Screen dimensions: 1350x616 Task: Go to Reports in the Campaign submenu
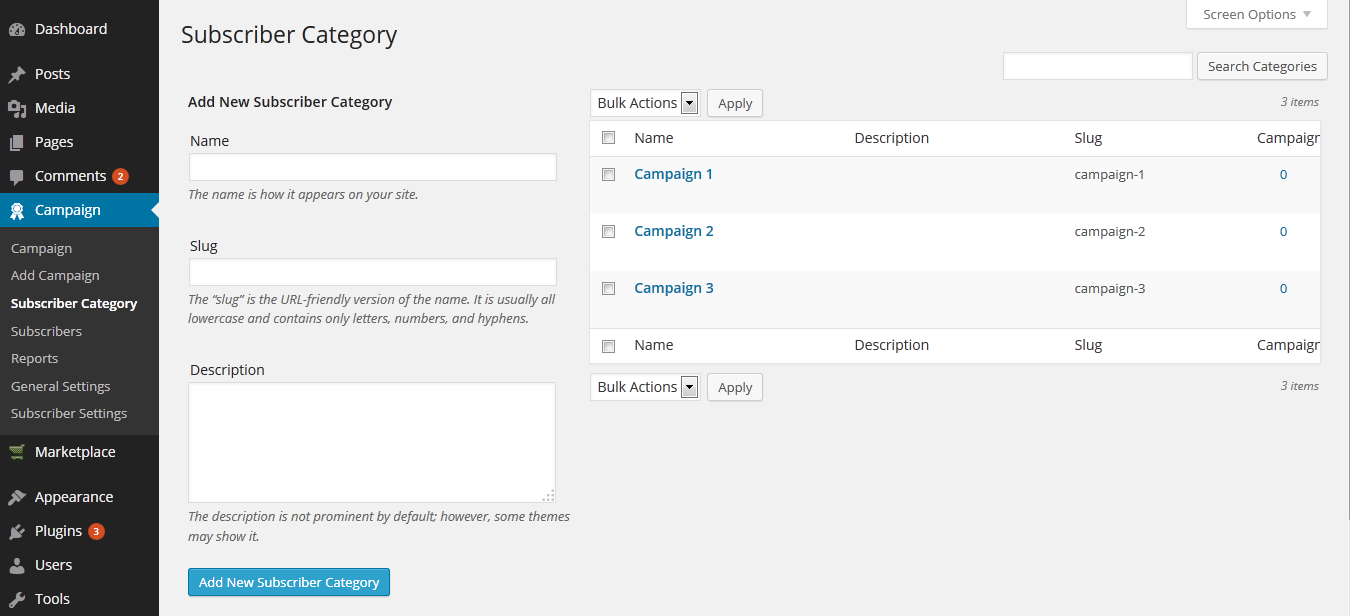34,358
